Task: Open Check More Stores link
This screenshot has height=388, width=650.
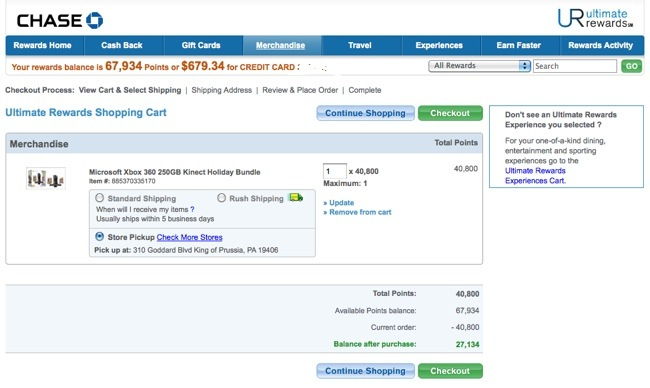Action: [x=189, y=237]
